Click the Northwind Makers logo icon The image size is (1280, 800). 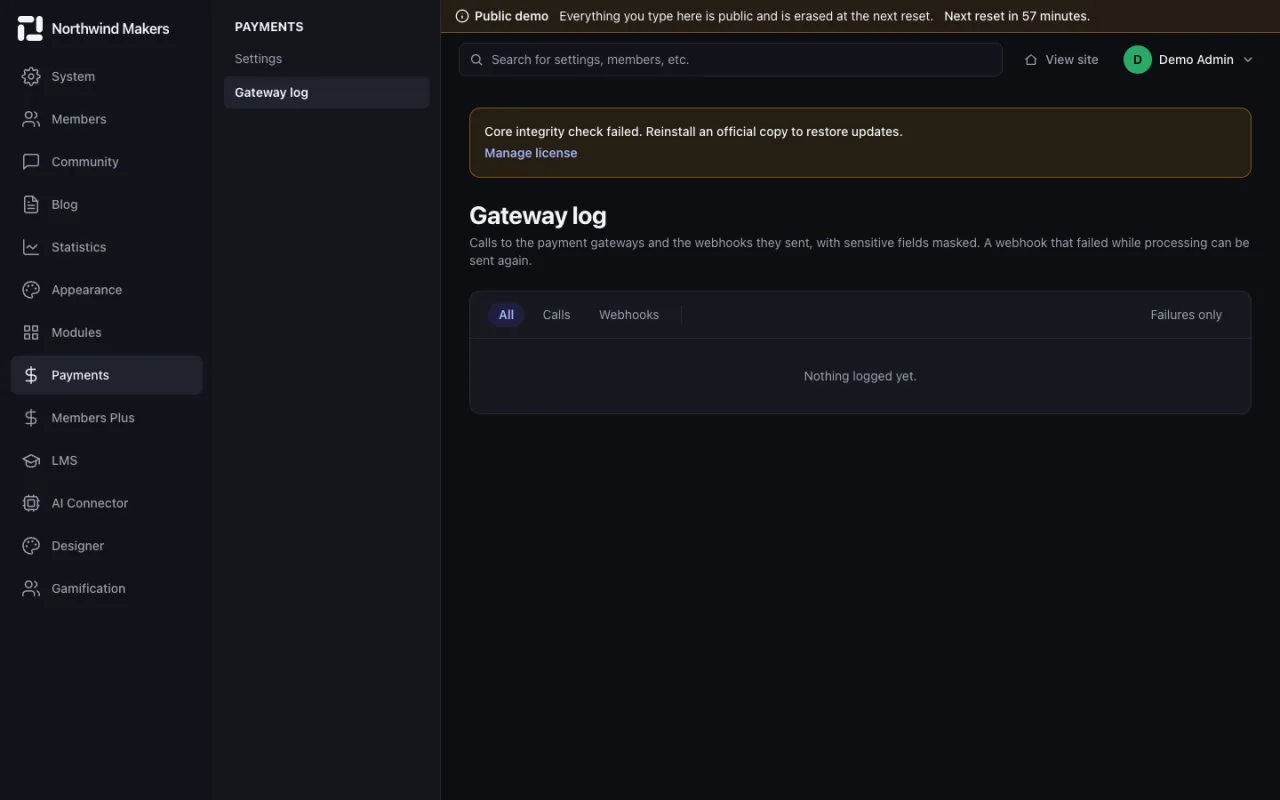(30, 28)
